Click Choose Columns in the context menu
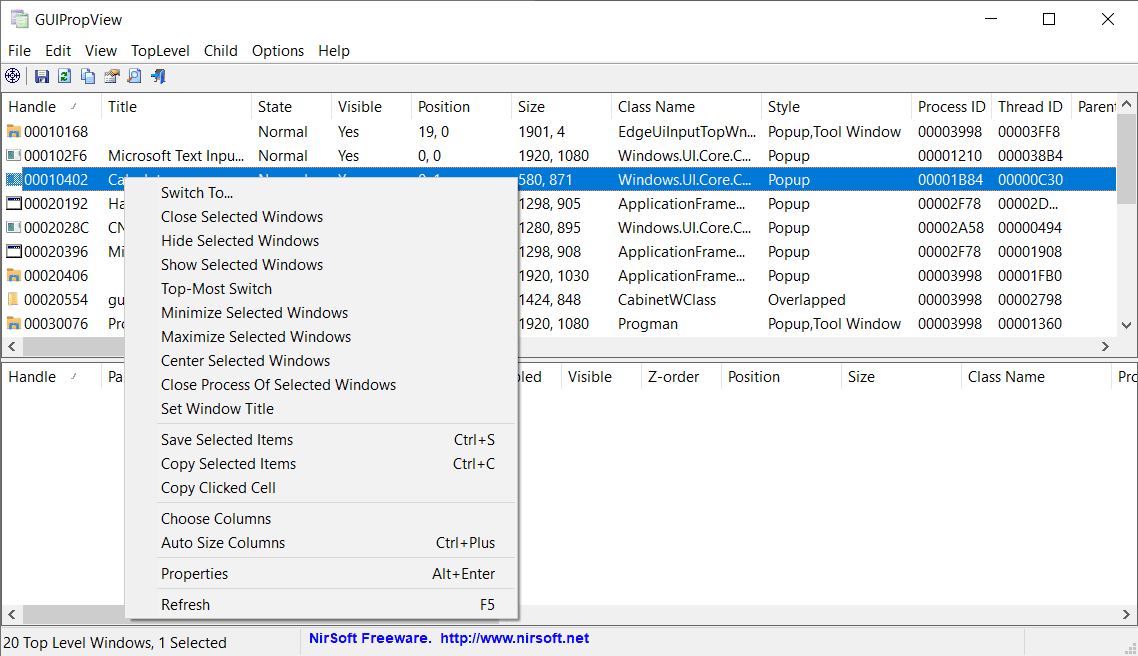The image size is (1138, 656). (x=216, y=519)
